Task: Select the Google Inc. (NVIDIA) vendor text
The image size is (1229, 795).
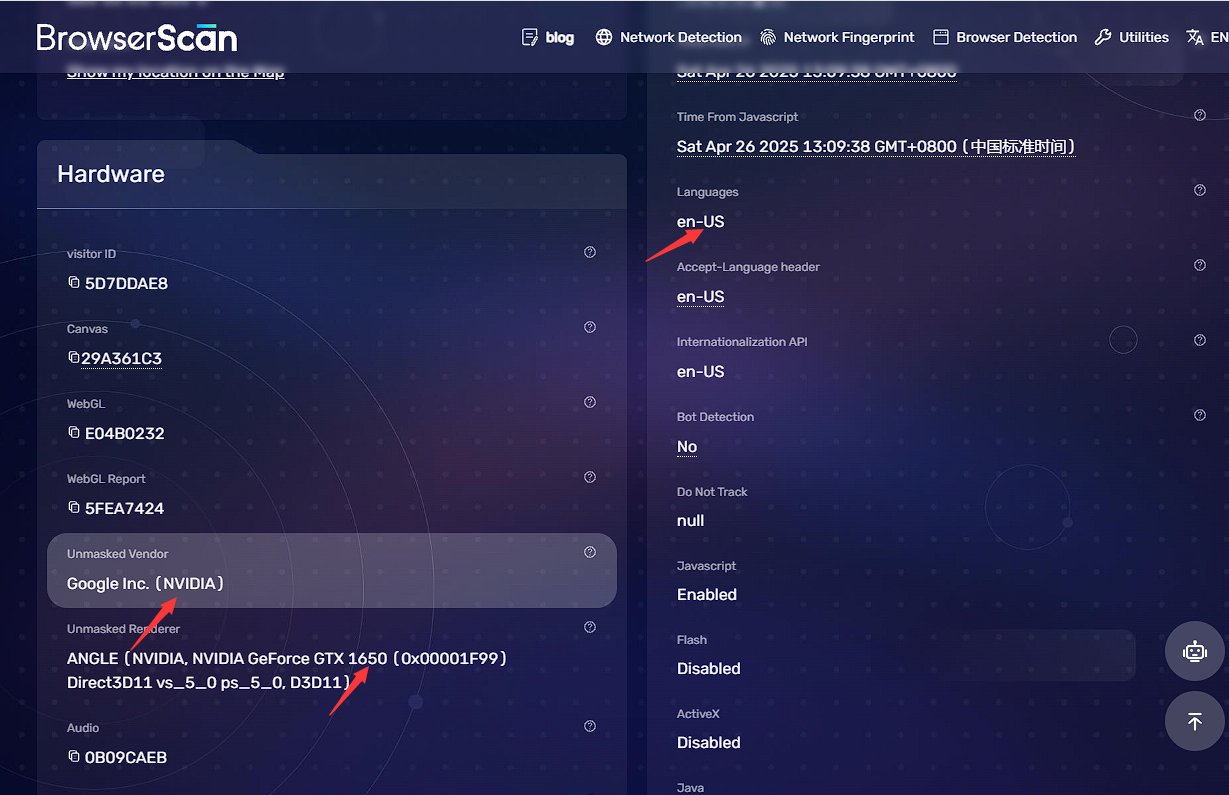Action: [x=145, y=583]
